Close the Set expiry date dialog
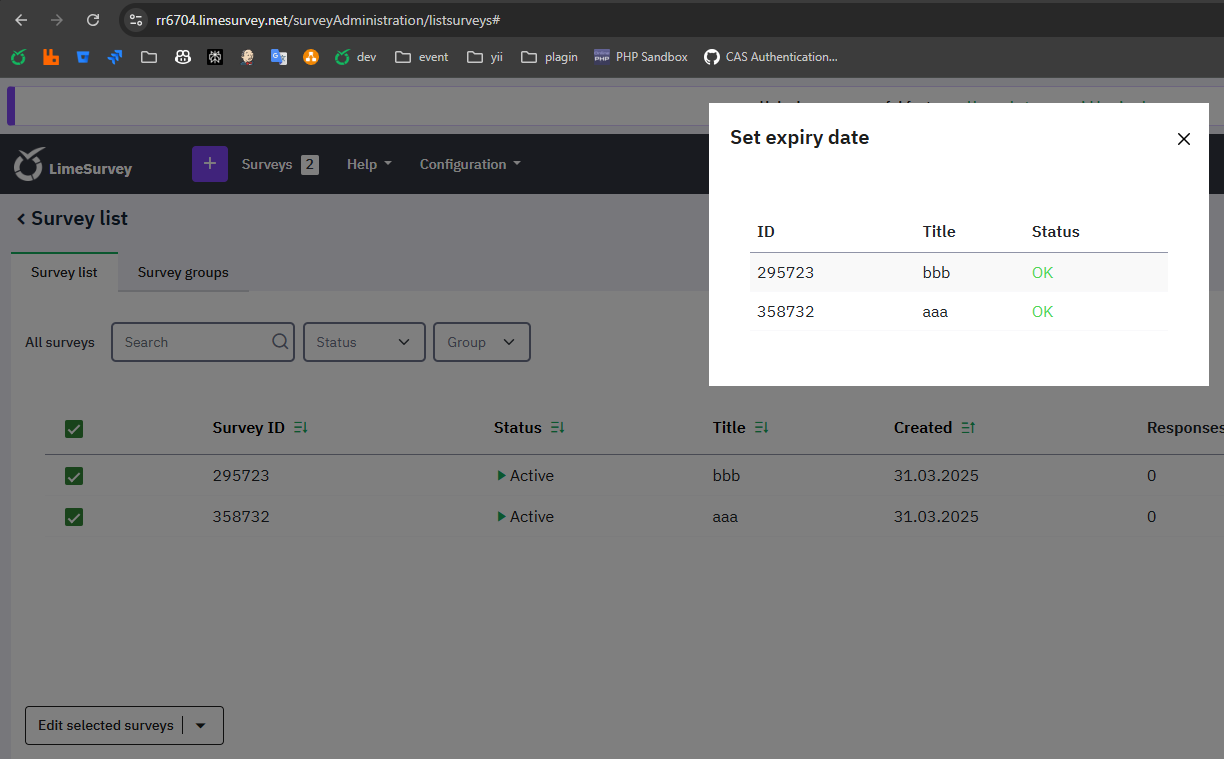 click(x=1183, y=139)
